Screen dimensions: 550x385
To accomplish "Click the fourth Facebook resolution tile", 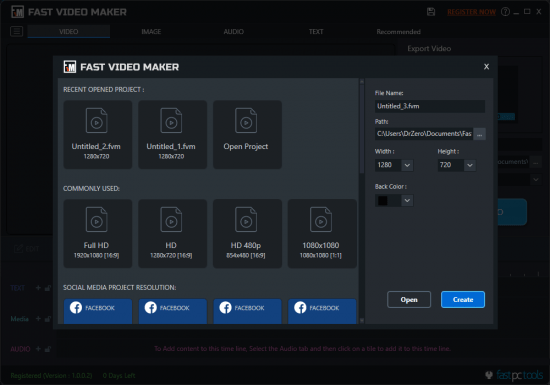I will coord(322,311).
